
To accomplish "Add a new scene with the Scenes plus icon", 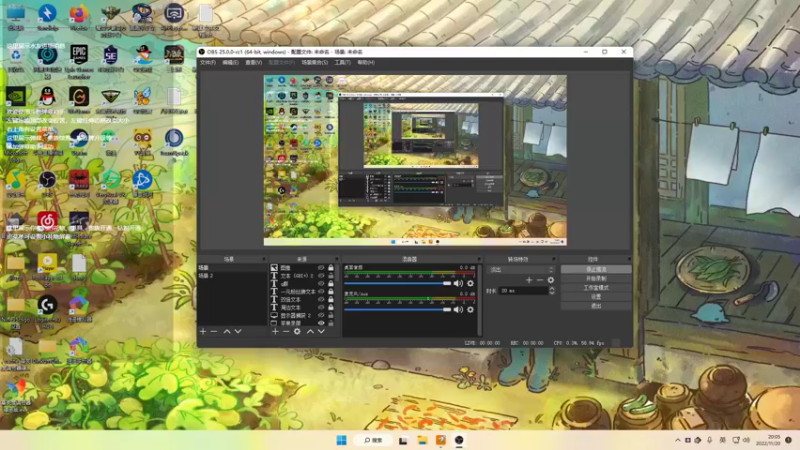I will pyautogui.click(x=203, y=332).
